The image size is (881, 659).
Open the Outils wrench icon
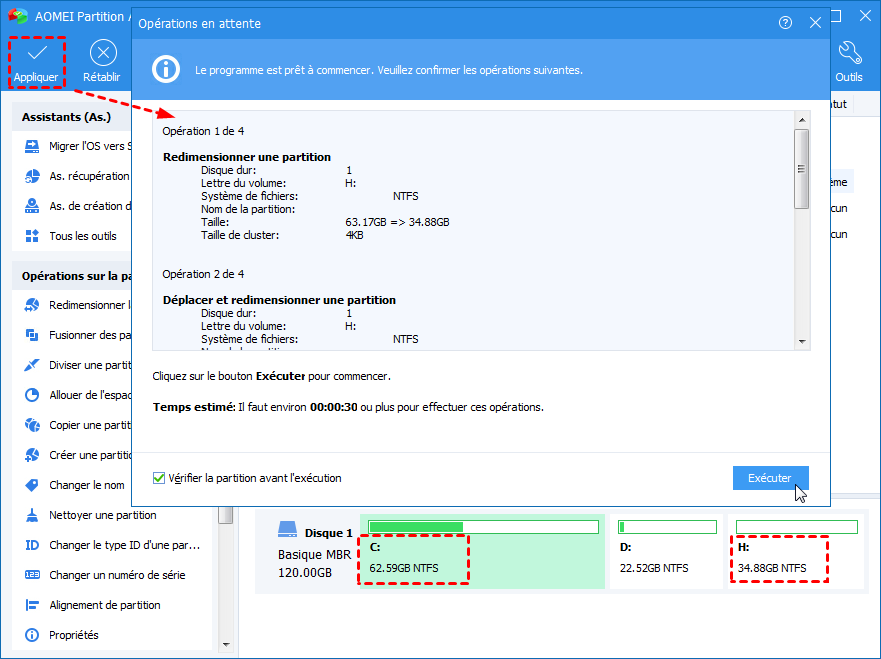[849, 54]
